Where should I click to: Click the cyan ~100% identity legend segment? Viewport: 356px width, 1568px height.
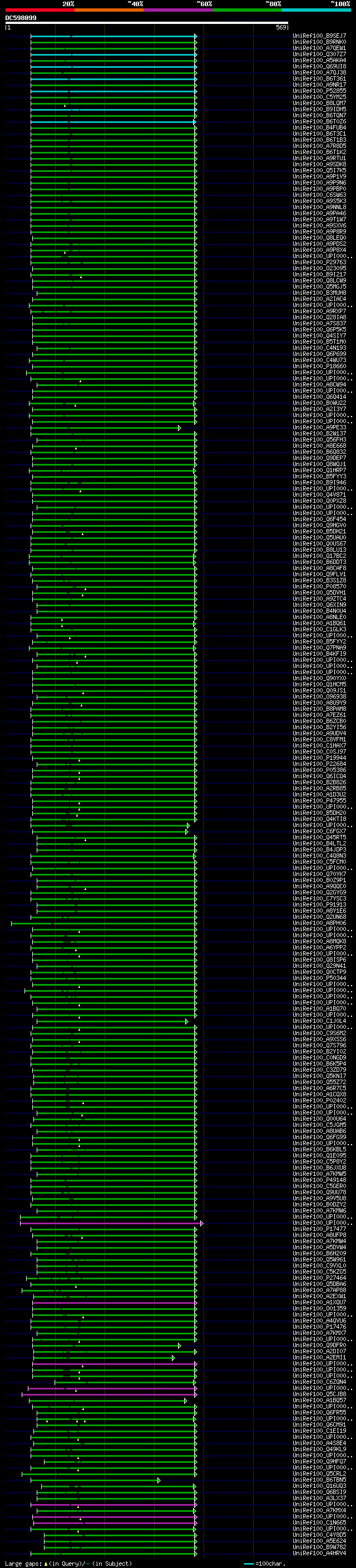click(316, 10)
